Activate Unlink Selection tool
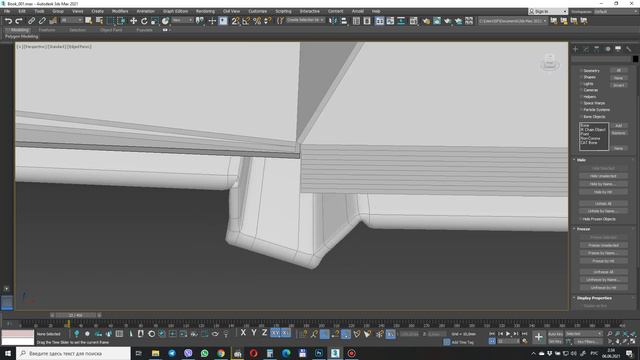 point(42,21)
